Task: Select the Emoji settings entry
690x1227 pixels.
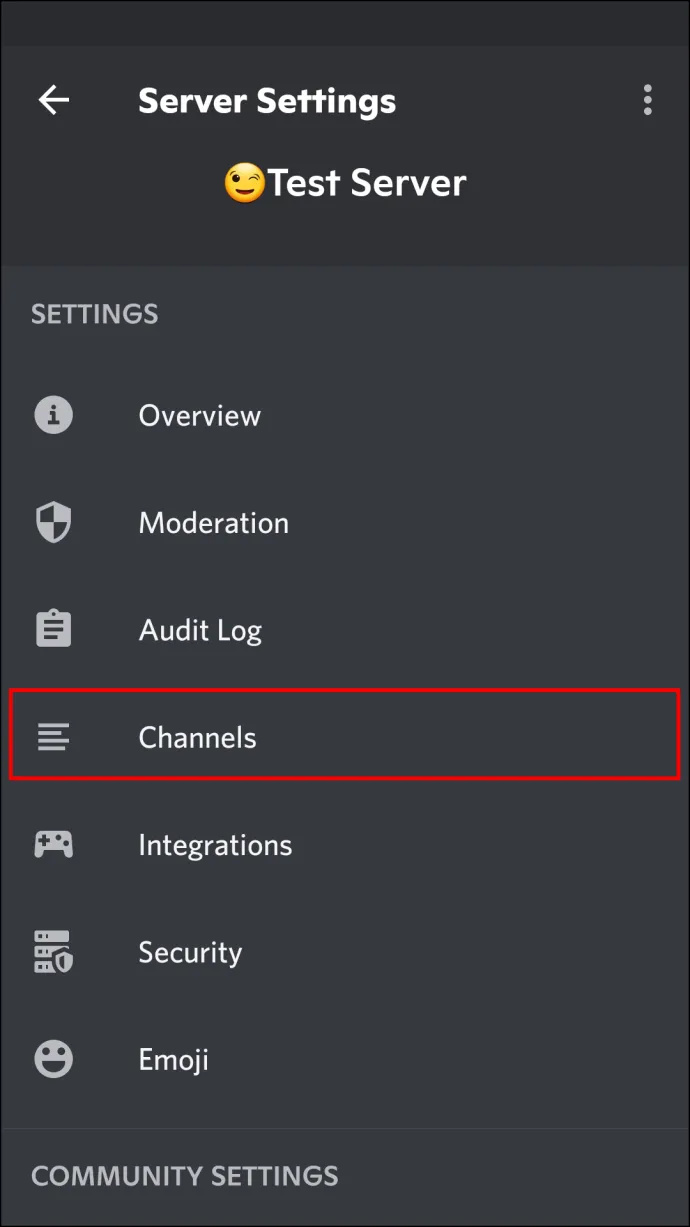Action: pyautogui.click(x=345, y=1059)
